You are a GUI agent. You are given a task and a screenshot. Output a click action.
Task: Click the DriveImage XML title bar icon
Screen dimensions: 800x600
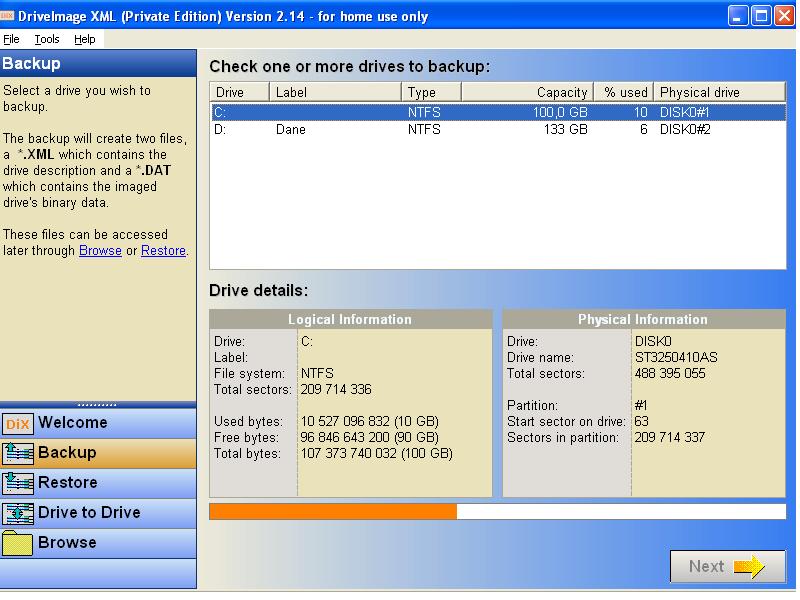point(8,14)
